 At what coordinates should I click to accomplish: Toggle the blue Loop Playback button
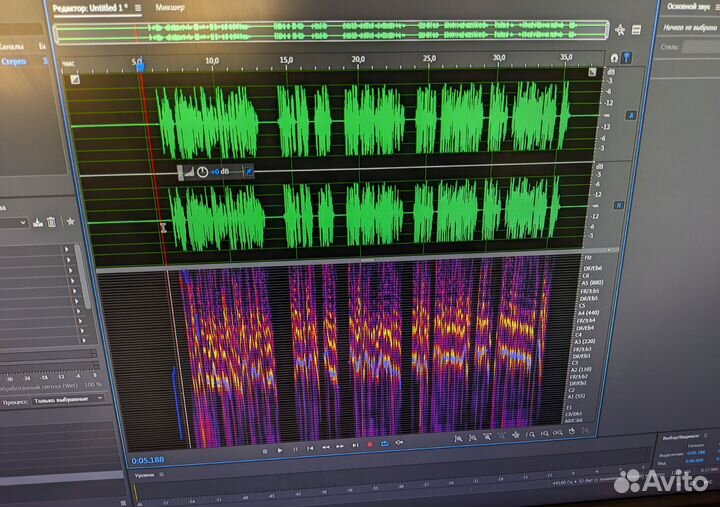[385, 444]
